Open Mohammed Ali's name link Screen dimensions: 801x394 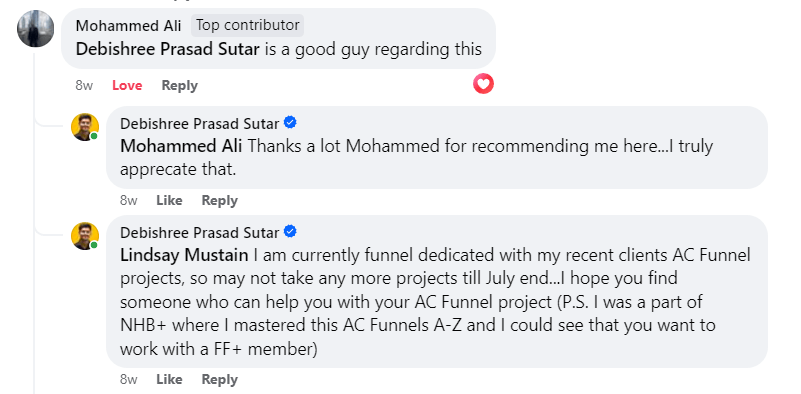(128, 26)
